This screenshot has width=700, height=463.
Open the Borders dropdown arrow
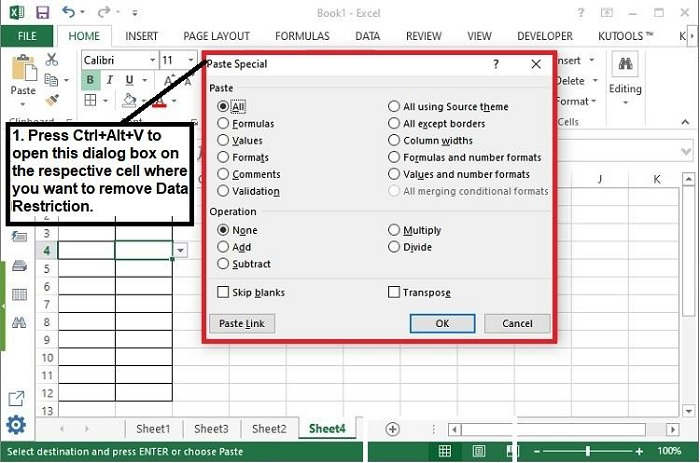pyautogui.click(x=105, y=100)
